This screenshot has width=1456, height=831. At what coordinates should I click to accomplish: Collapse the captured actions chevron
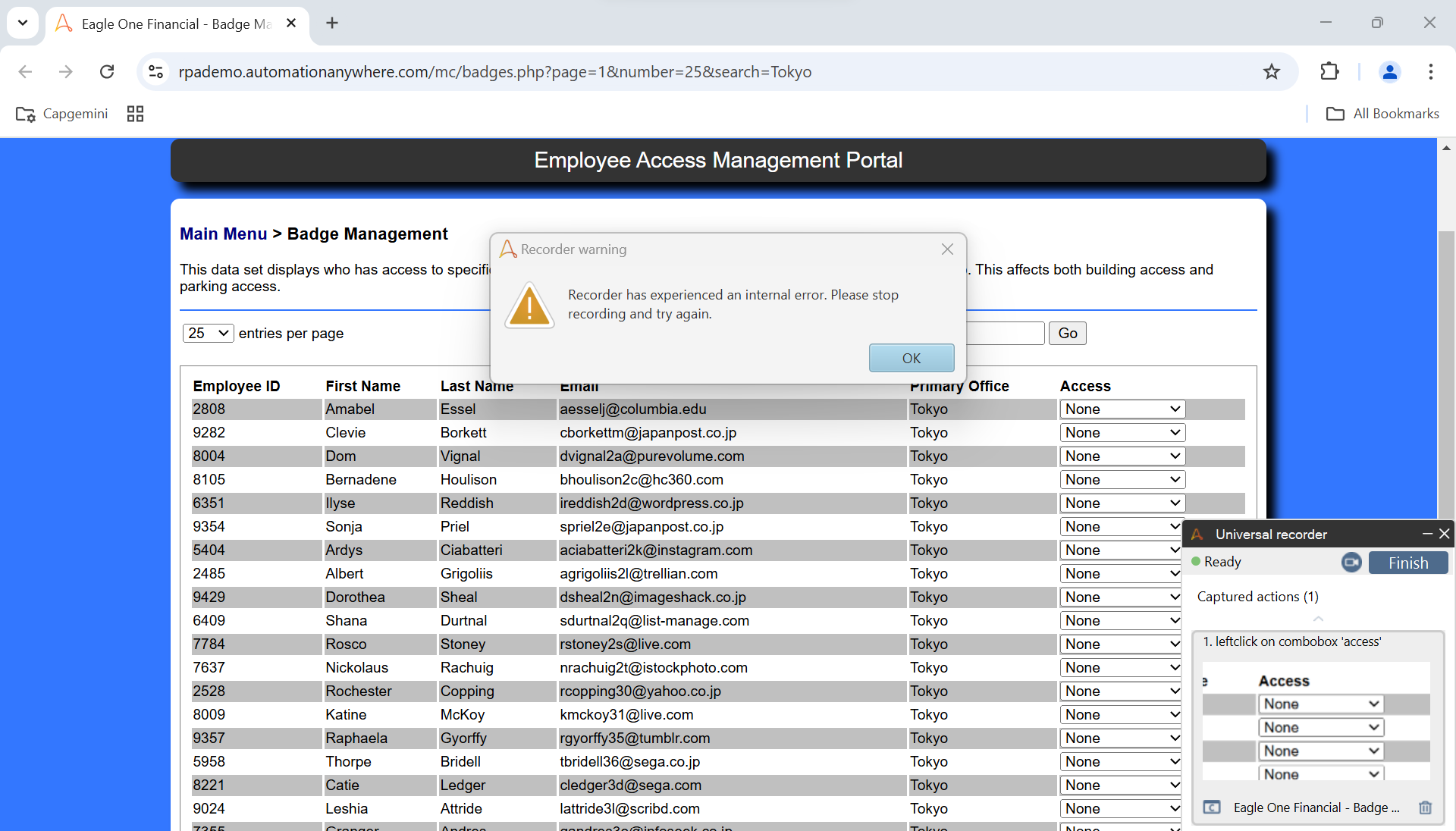pyautogui.click(x=1319, y=619)
